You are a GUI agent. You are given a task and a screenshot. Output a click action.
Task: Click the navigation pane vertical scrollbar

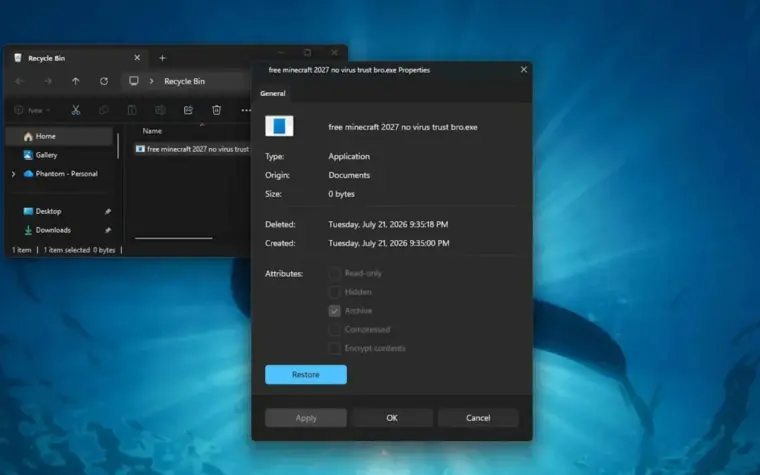click(x=118, y=146)
